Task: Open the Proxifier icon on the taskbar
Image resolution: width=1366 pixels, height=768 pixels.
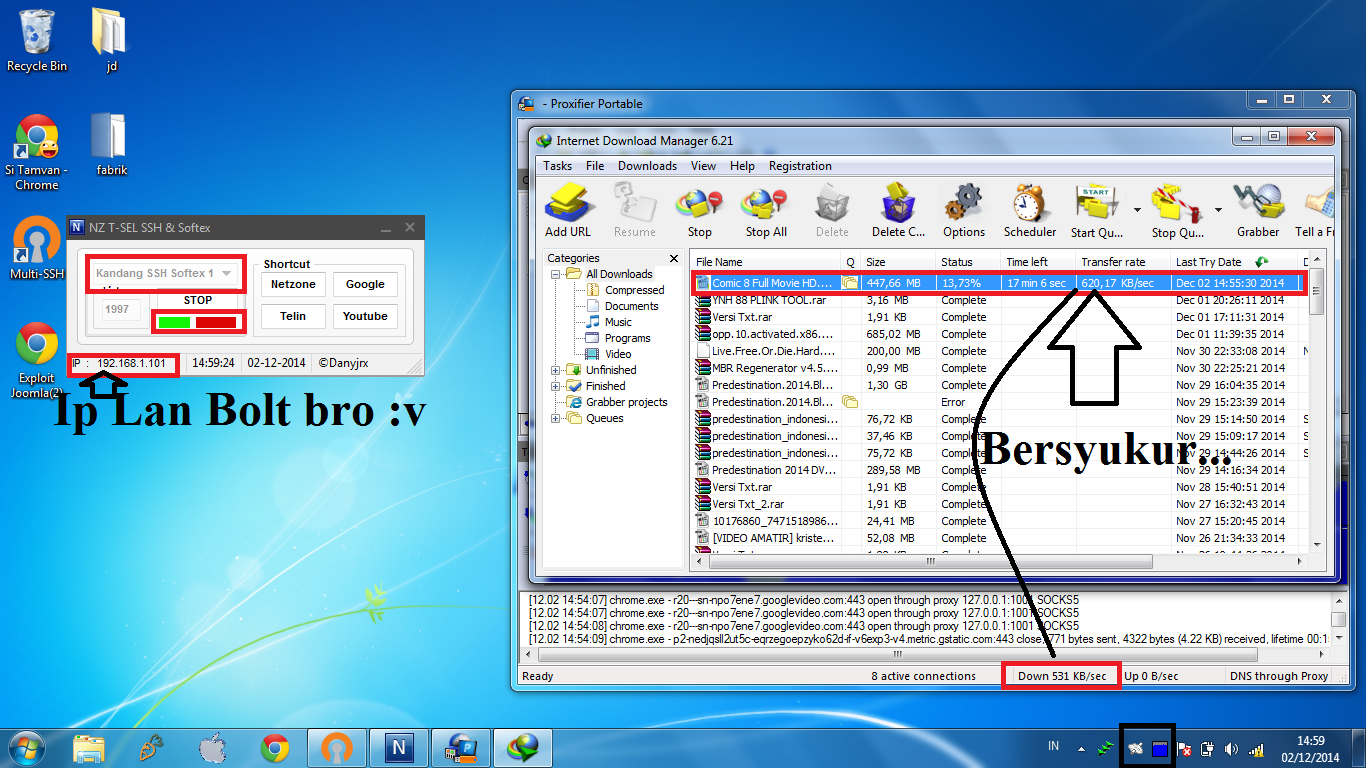Action: point(462,747)
